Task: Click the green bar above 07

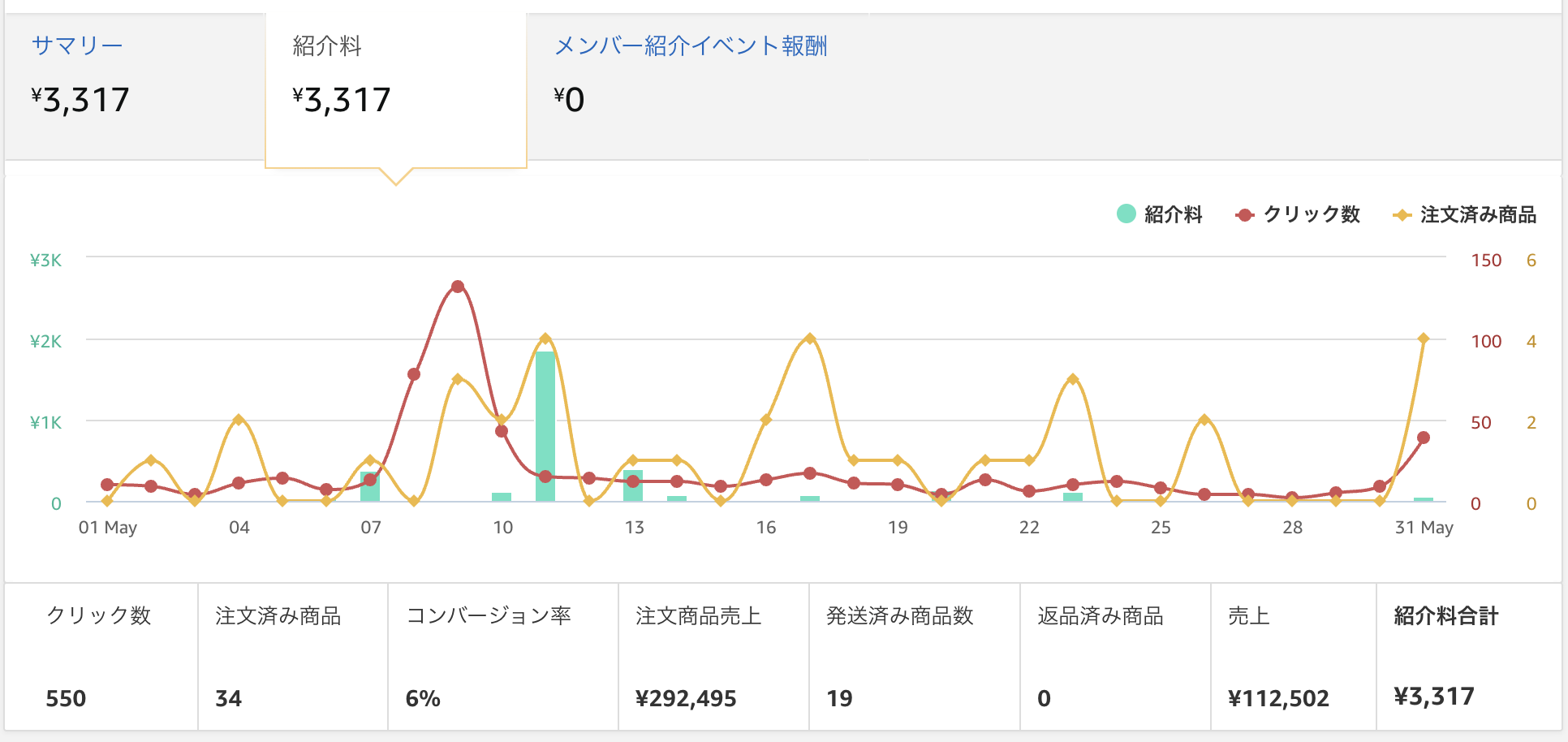Action: (x=370, y=486)
